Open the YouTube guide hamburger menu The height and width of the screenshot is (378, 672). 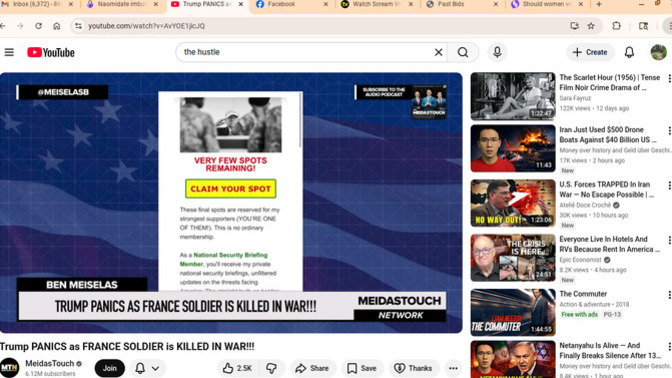(9, 52)
